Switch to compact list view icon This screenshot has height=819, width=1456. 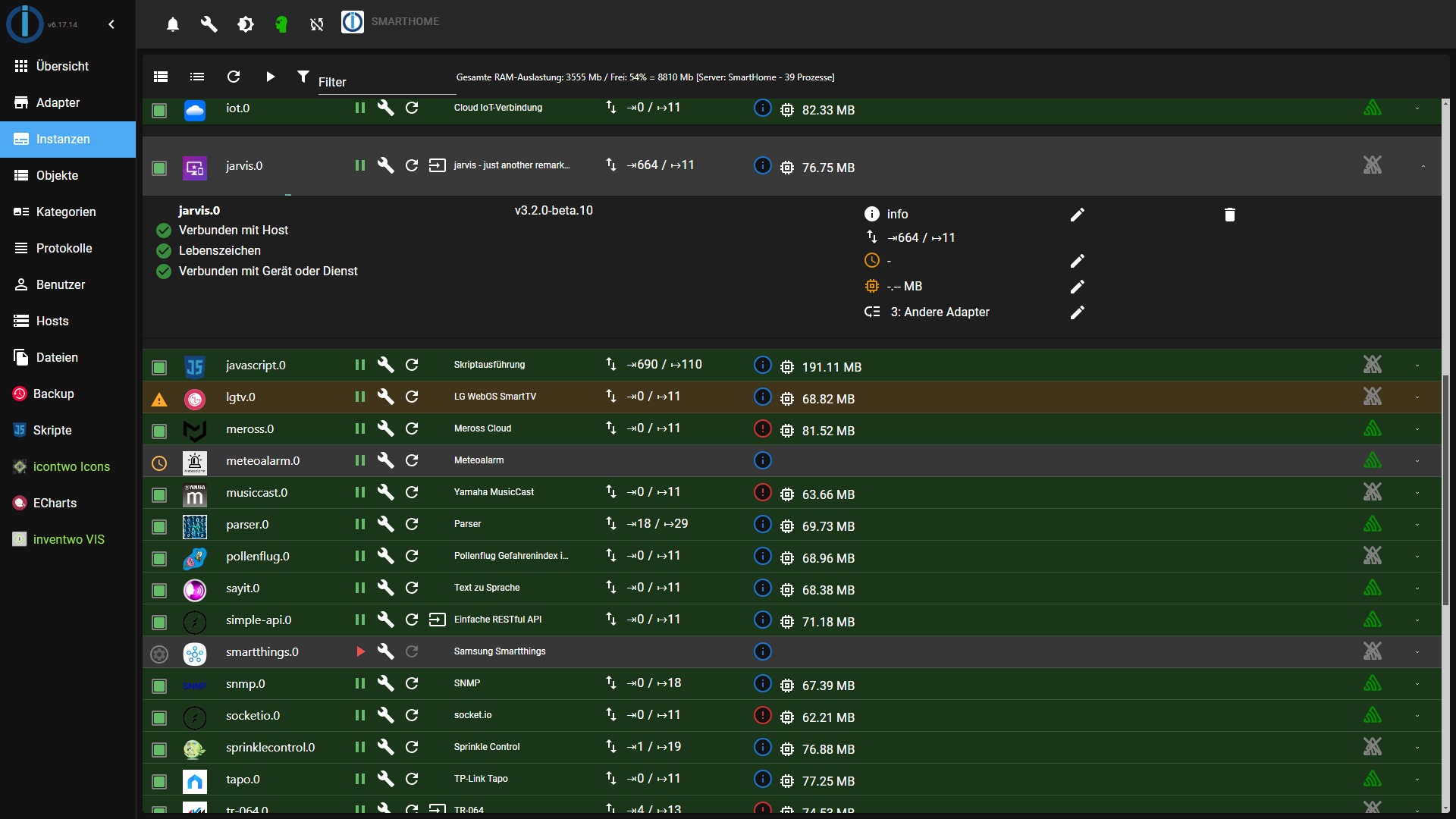click(x=197, y=77)
